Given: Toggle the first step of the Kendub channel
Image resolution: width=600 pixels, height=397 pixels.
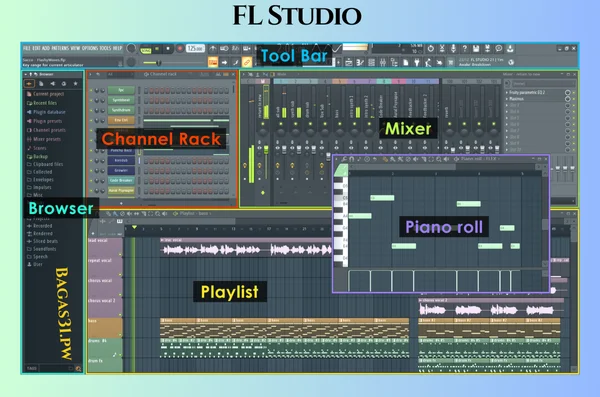Looking at the screenshot, I should pyautogui.click(x=146, y=161).
